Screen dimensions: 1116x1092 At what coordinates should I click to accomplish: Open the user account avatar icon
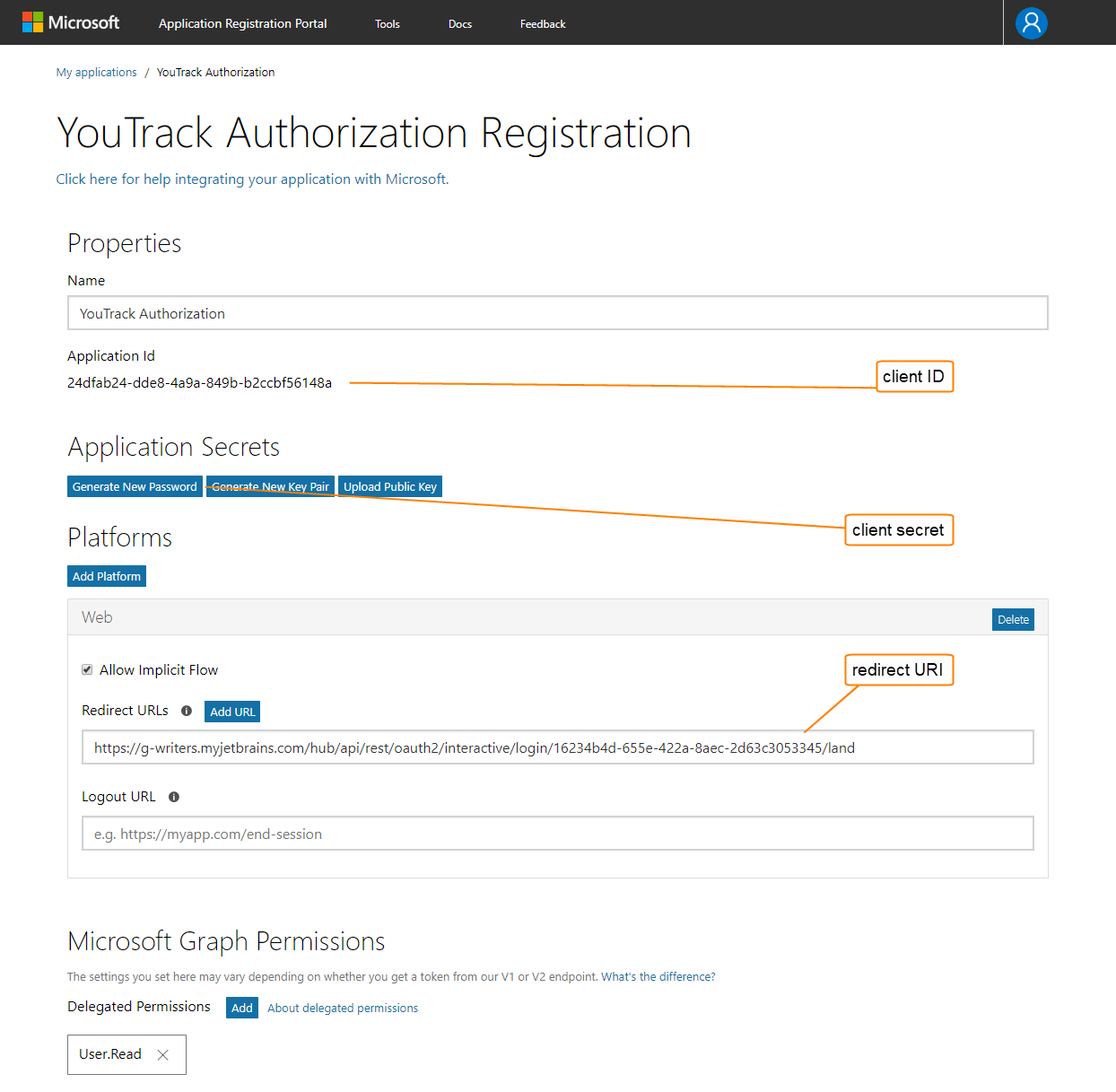pyautogui.click(x=1031, y=23)
